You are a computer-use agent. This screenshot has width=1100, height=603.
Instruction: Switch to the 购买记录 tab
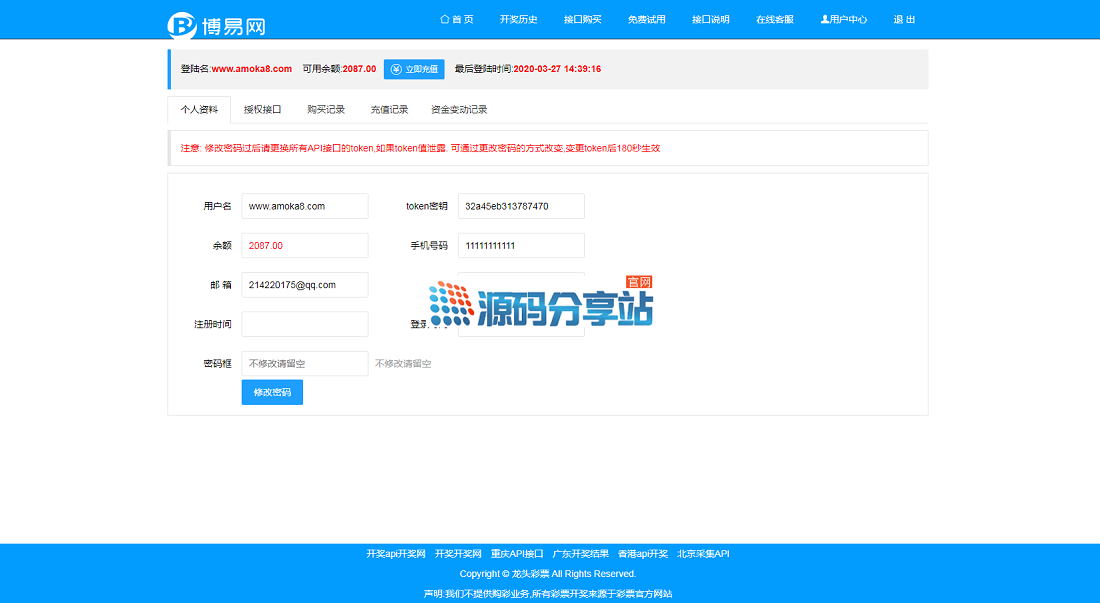pos(326,110)
